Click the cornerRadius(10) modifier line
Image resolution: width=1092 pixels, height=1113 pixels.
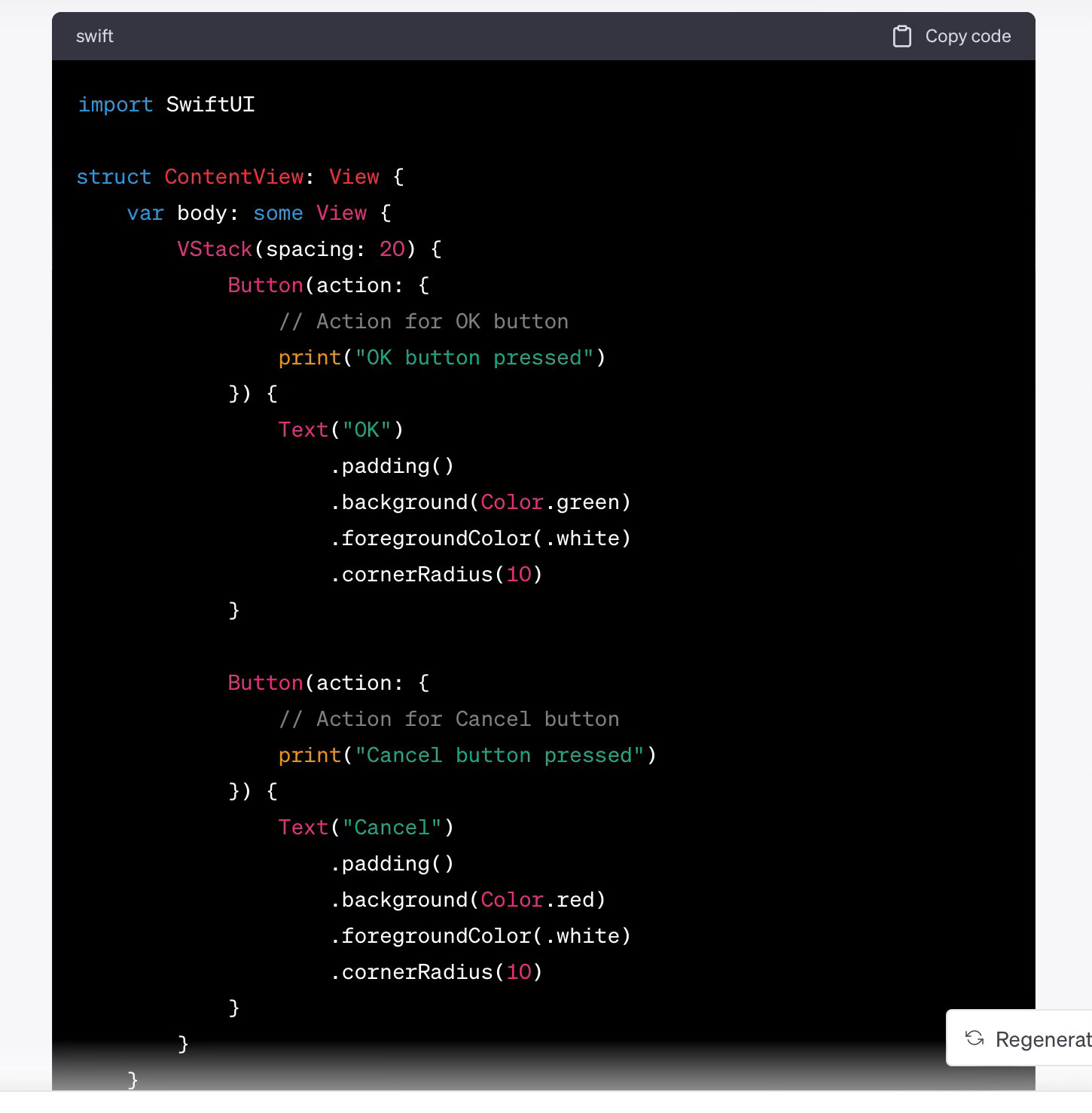(437, 574)
